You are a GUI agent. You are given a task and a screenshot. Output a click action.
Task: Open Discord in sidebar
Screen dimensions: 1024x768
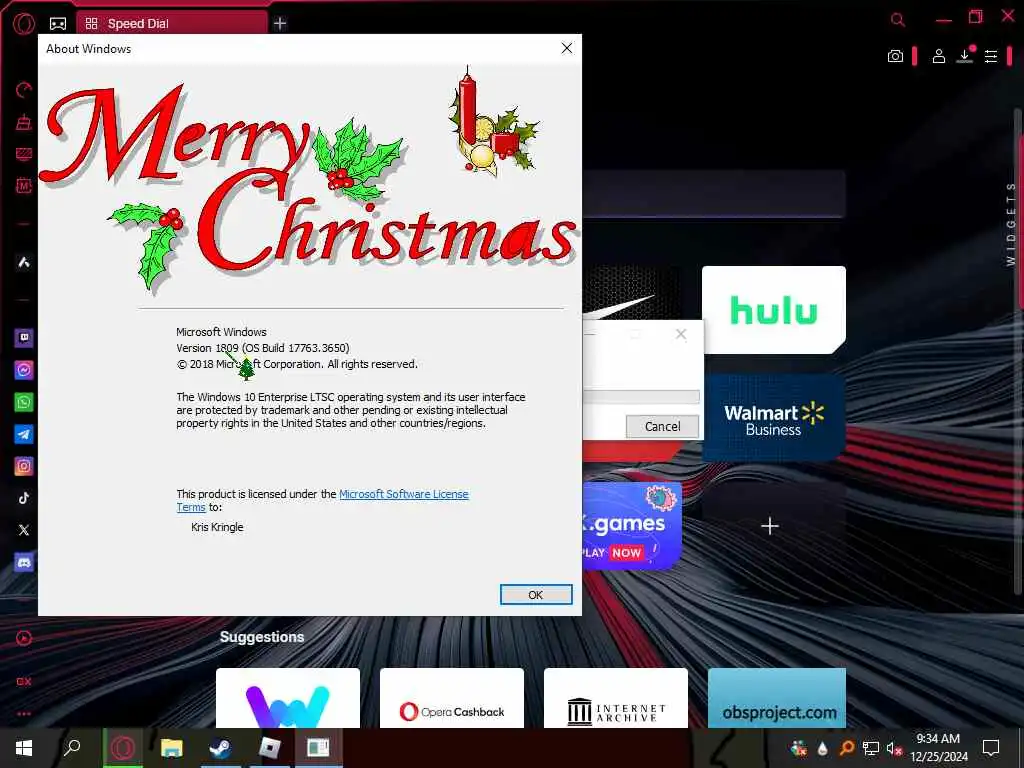[24, 562]
